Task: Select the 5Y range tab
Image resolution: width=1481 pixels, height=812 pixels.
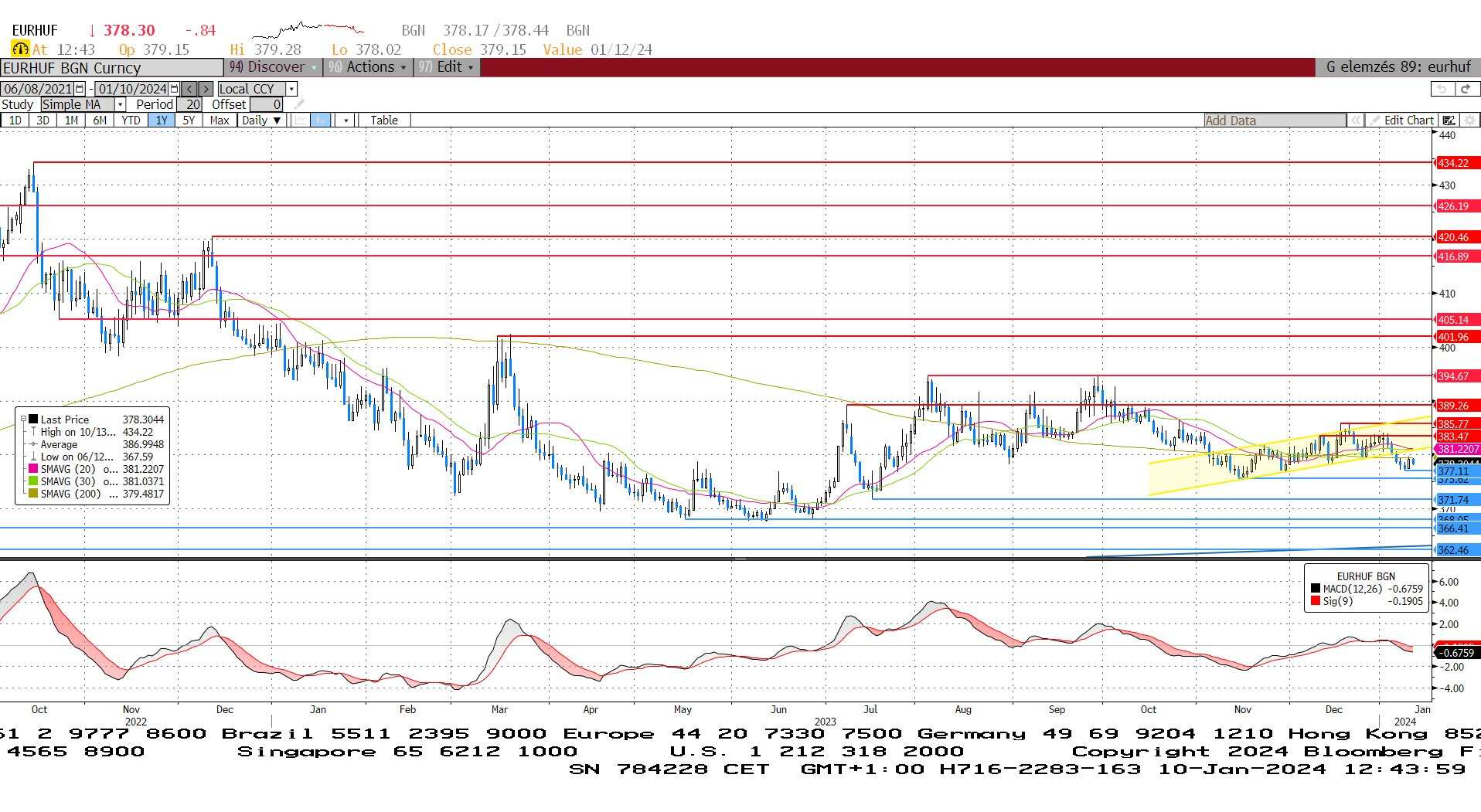Action: click(x=189, y=121)
